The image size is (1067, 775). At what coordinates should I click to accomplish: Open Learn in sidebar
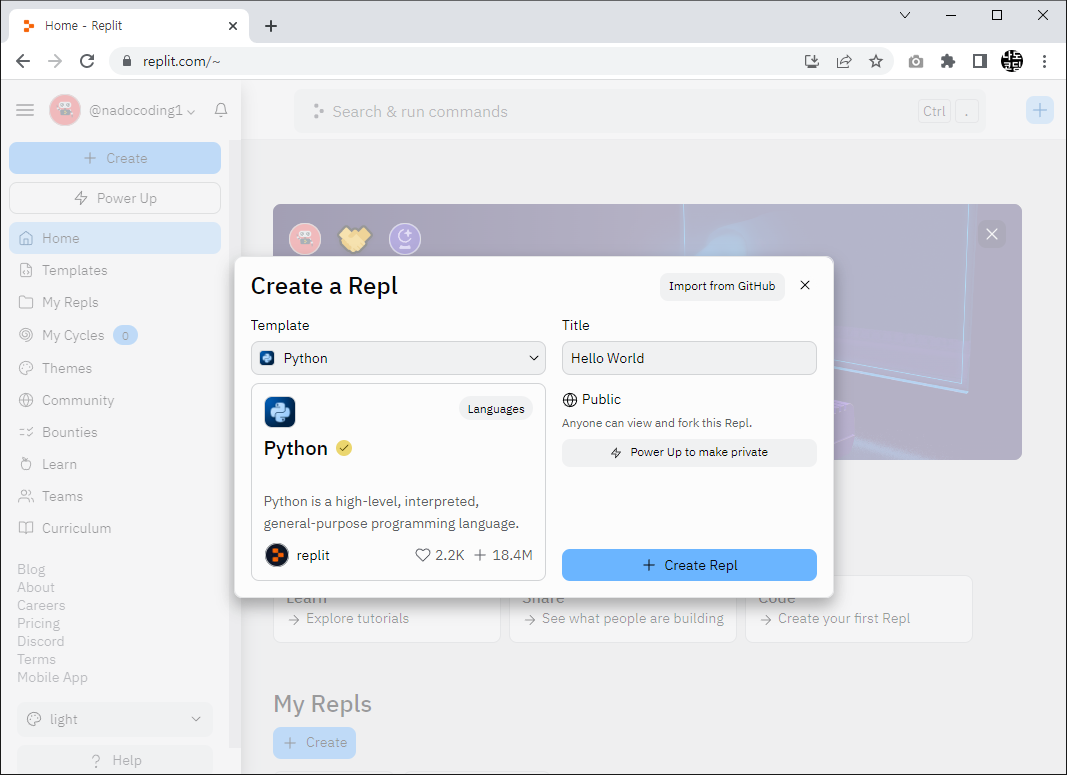click(115, 464)
